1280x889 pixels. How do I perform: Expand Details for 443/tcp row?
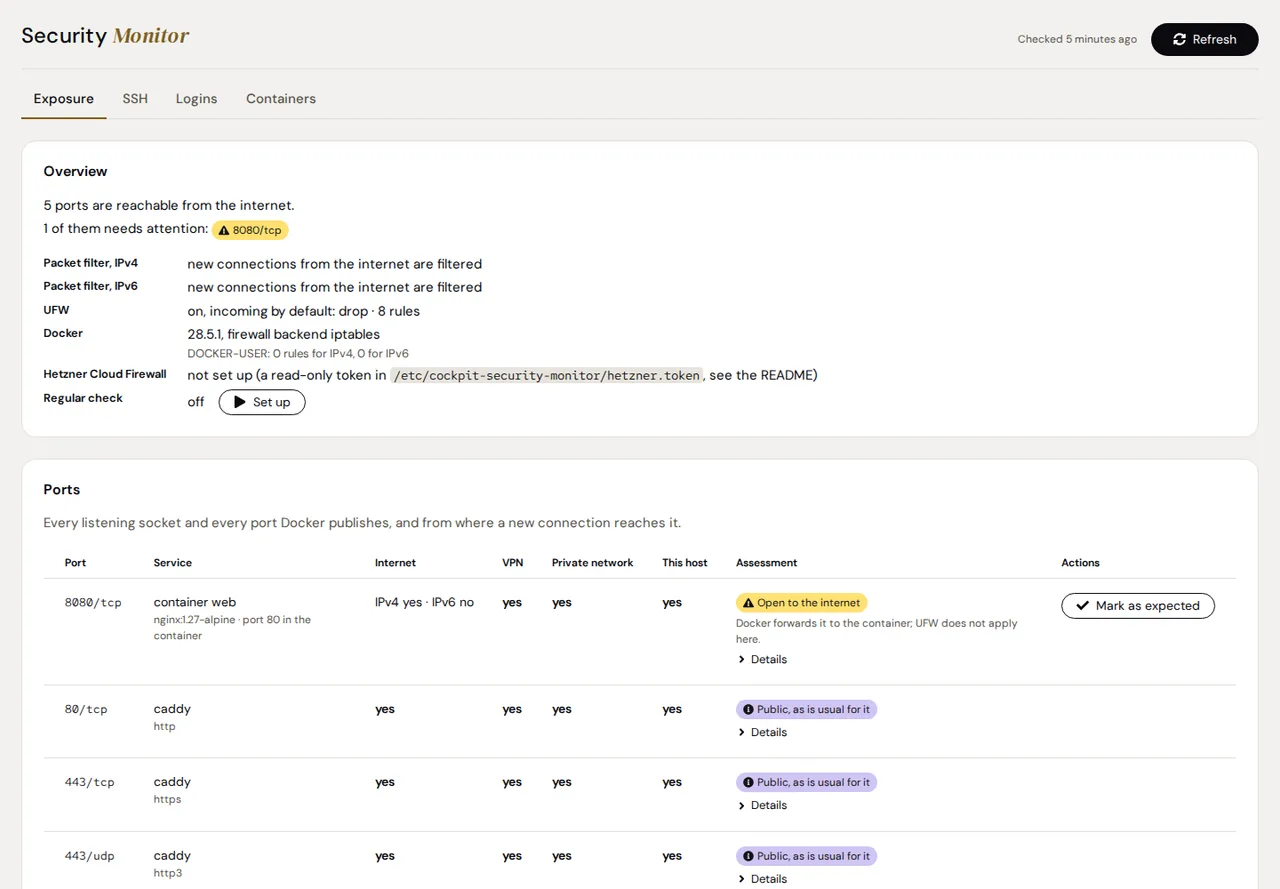click(x=762, y=805)
